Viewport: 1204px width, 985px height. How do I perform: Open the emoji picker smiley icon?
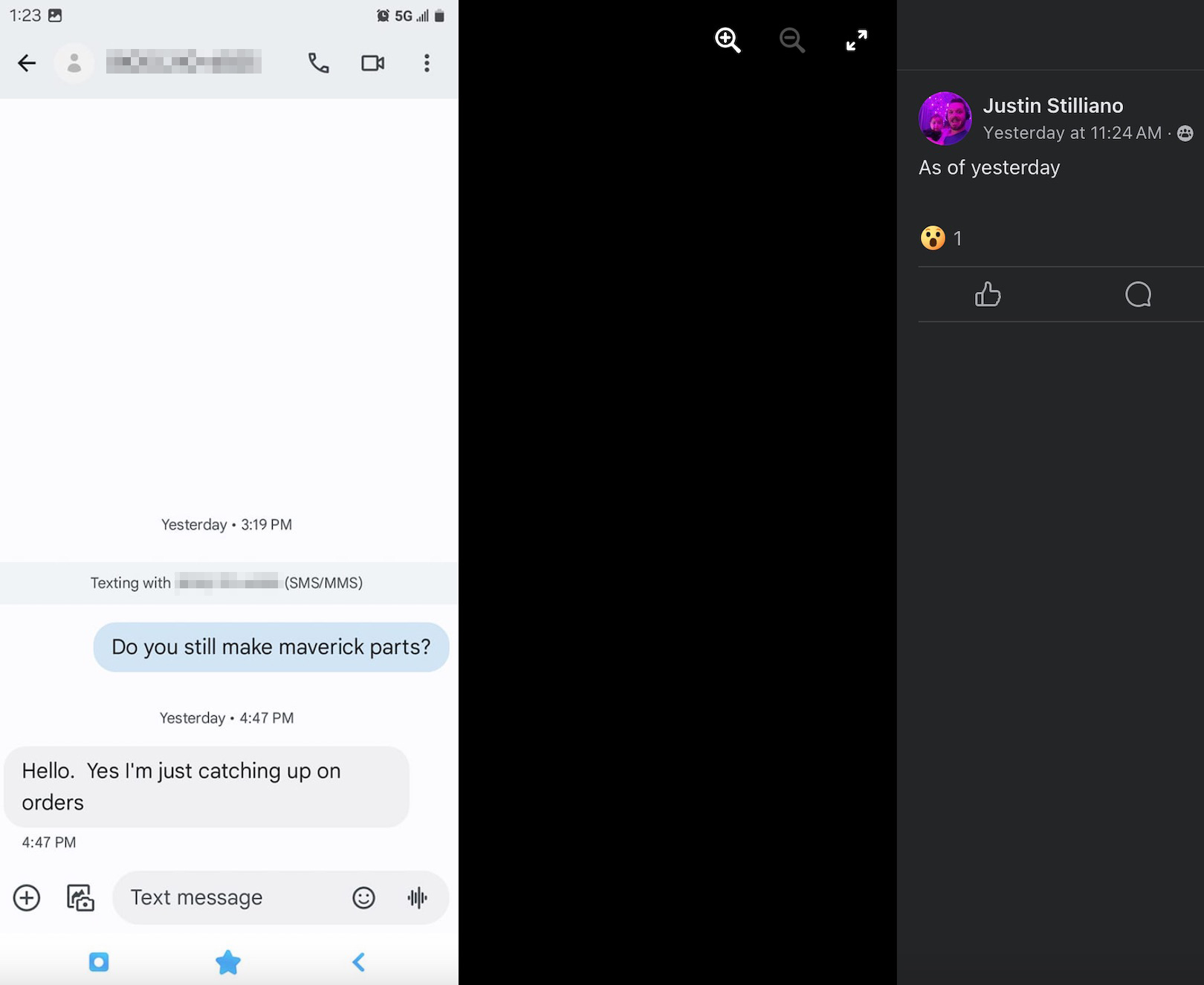363,897
